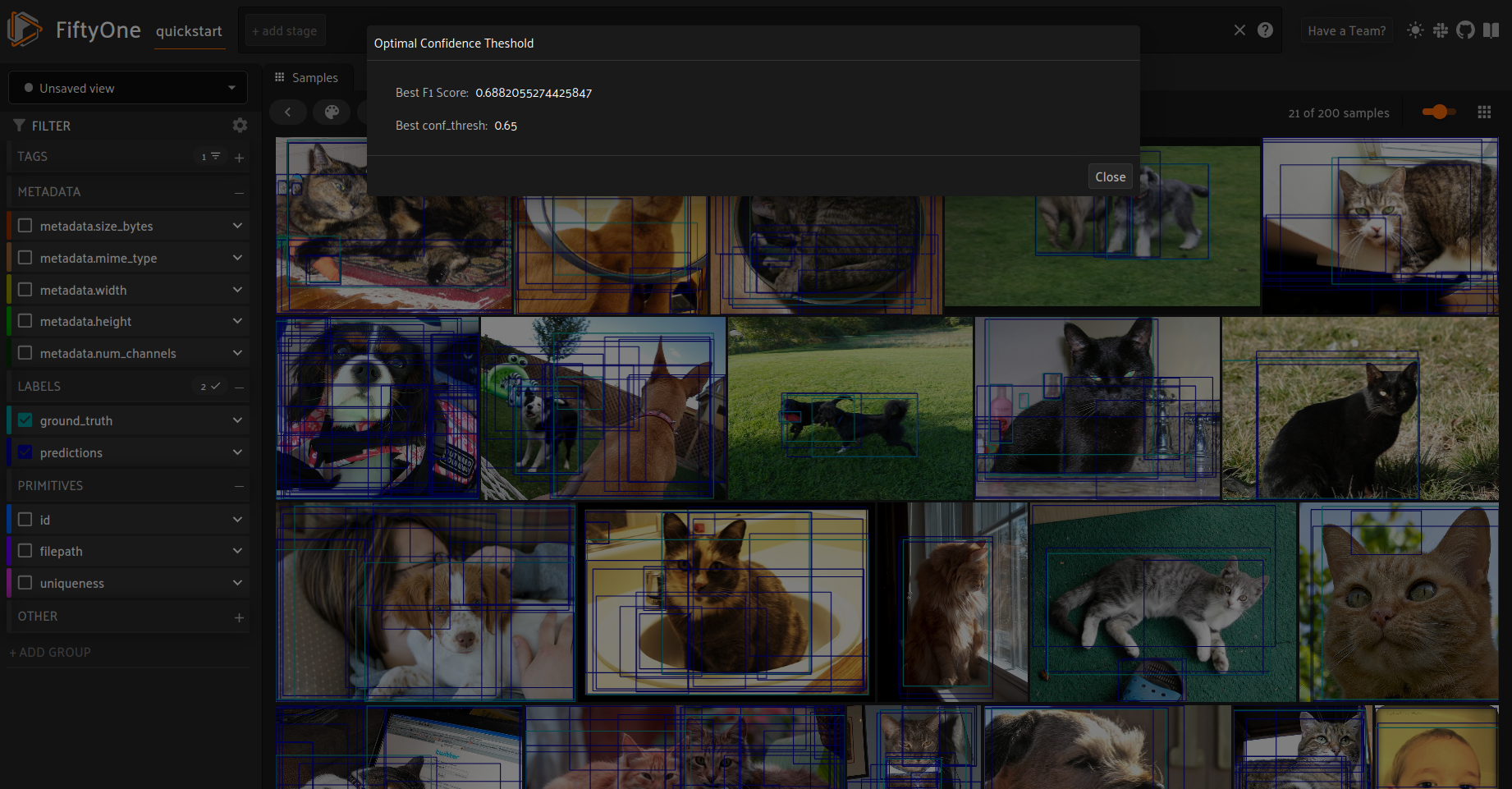Open the color palette settings icon

[x=332, y=112]
